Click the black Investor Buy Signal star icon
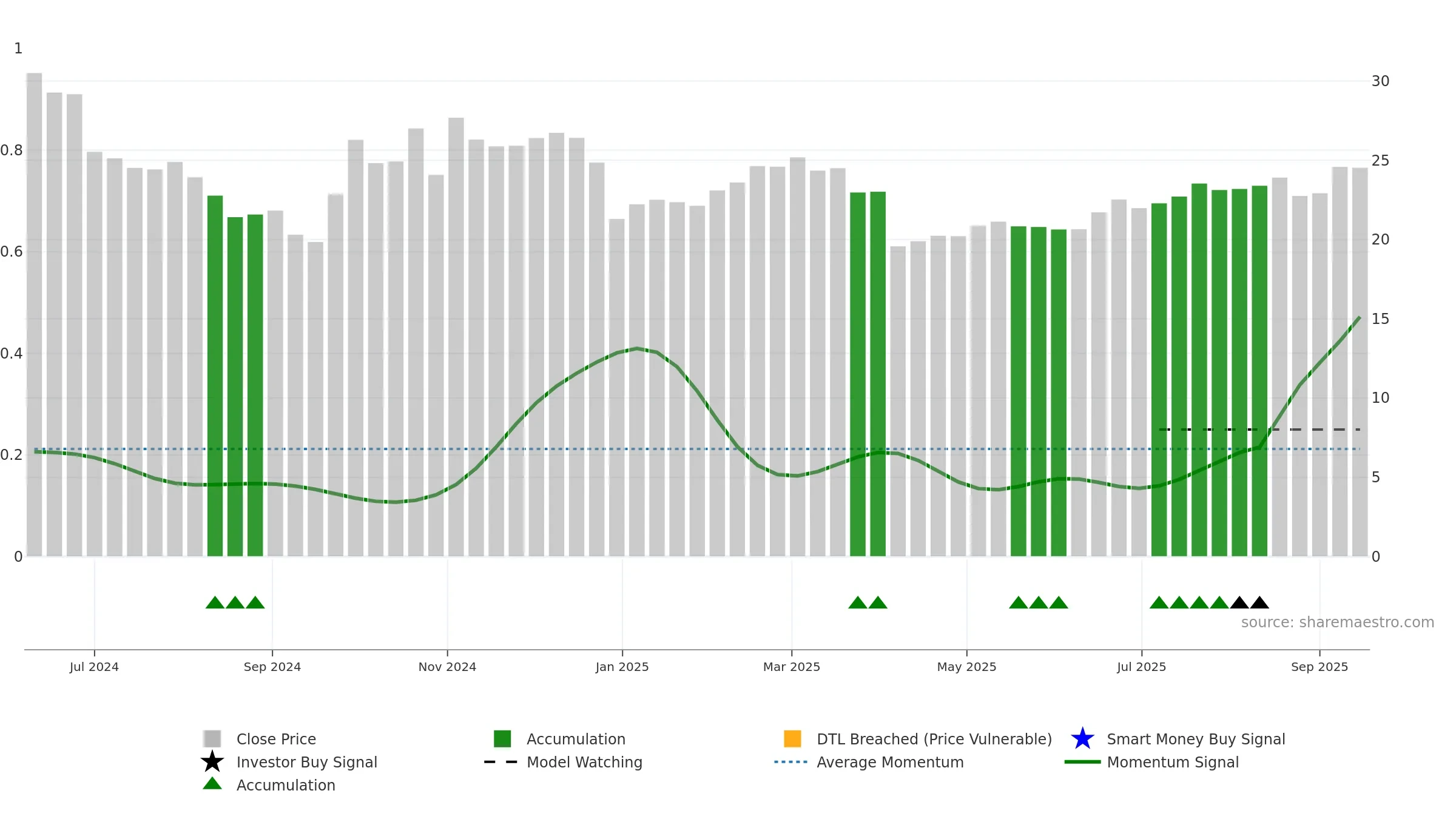 (x=212, y=761)
